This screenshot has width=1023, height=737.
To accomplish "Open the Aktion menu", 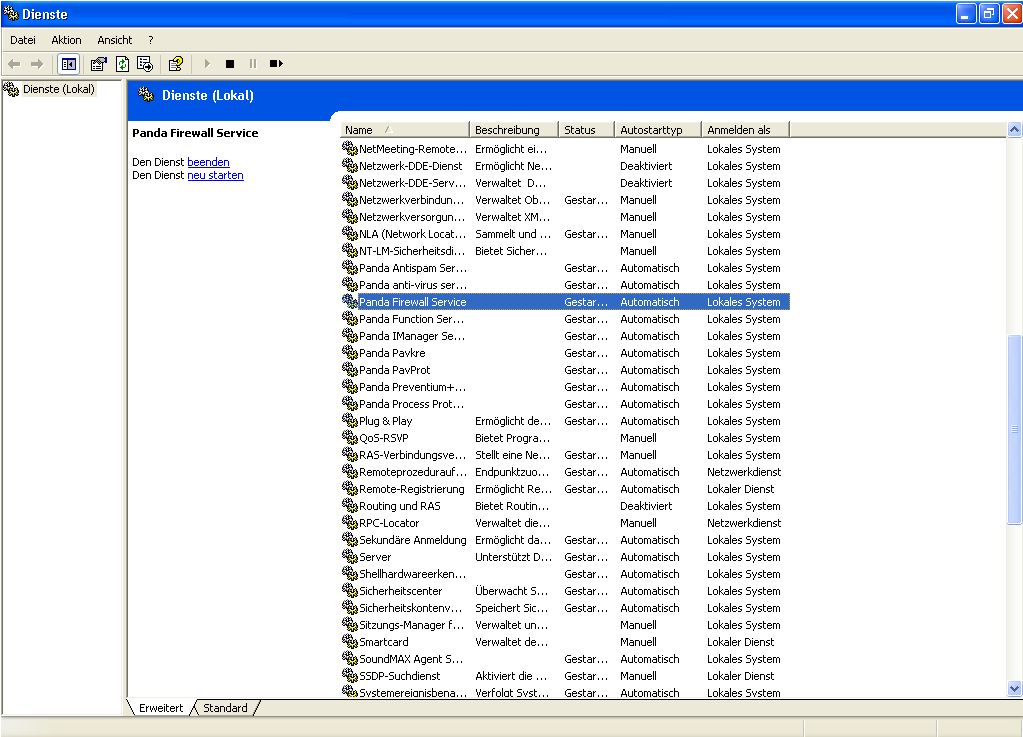I will (x=66, y=40).
